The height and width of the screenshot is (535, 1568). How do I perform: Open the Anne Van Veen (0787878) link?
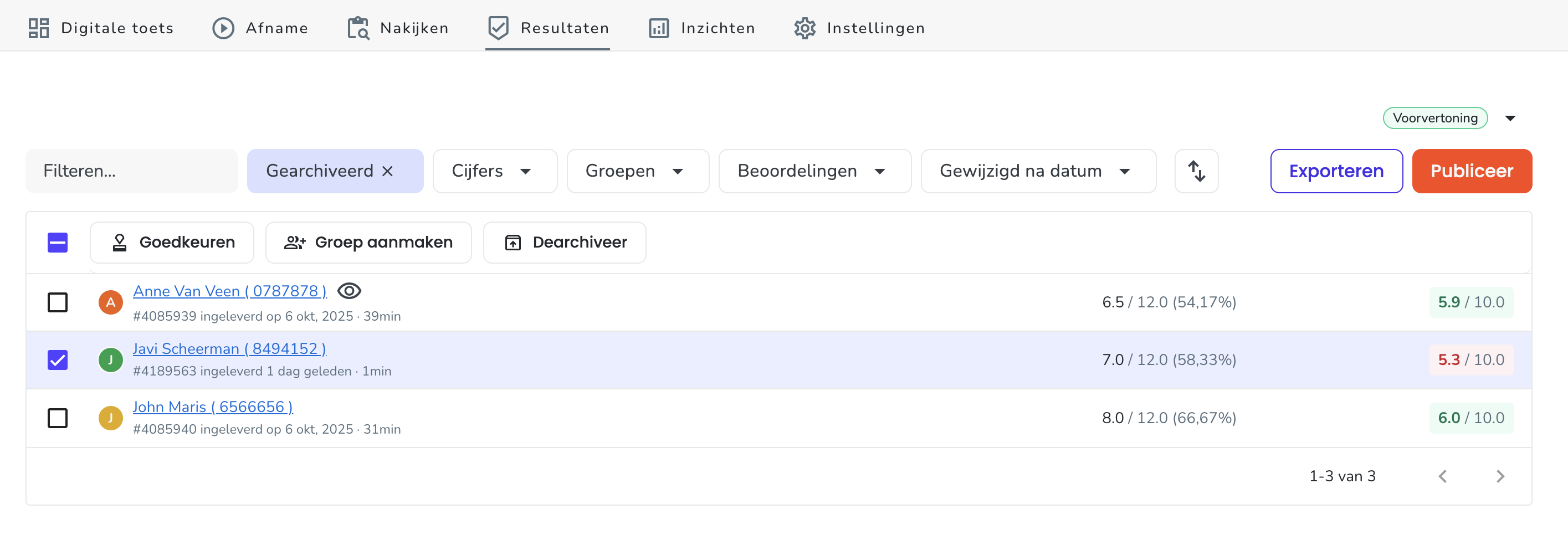point(230,291)
